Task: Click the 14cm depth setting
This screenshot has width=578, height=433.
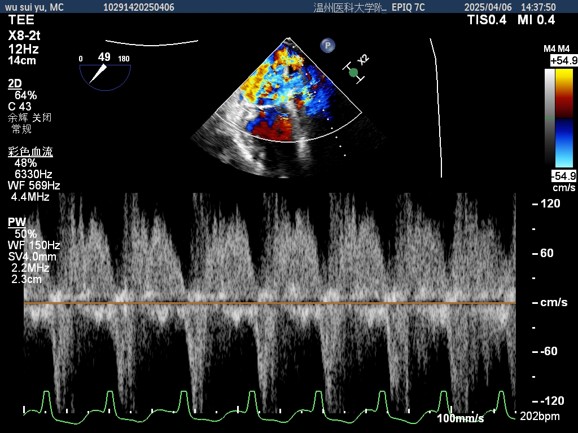Action: click(22, 60)
